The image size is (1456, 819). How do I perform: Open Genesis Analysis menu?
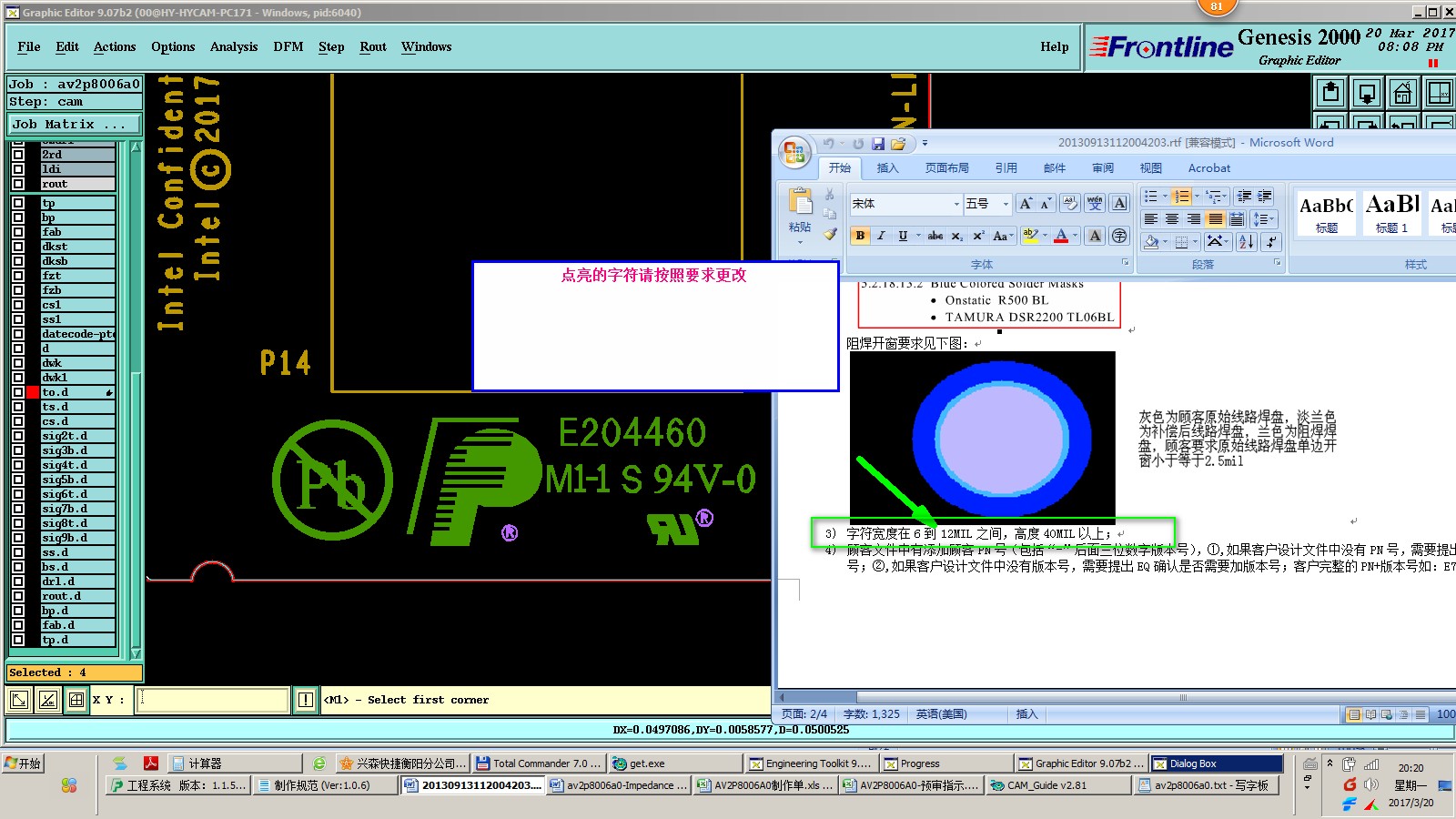(234, 47)
